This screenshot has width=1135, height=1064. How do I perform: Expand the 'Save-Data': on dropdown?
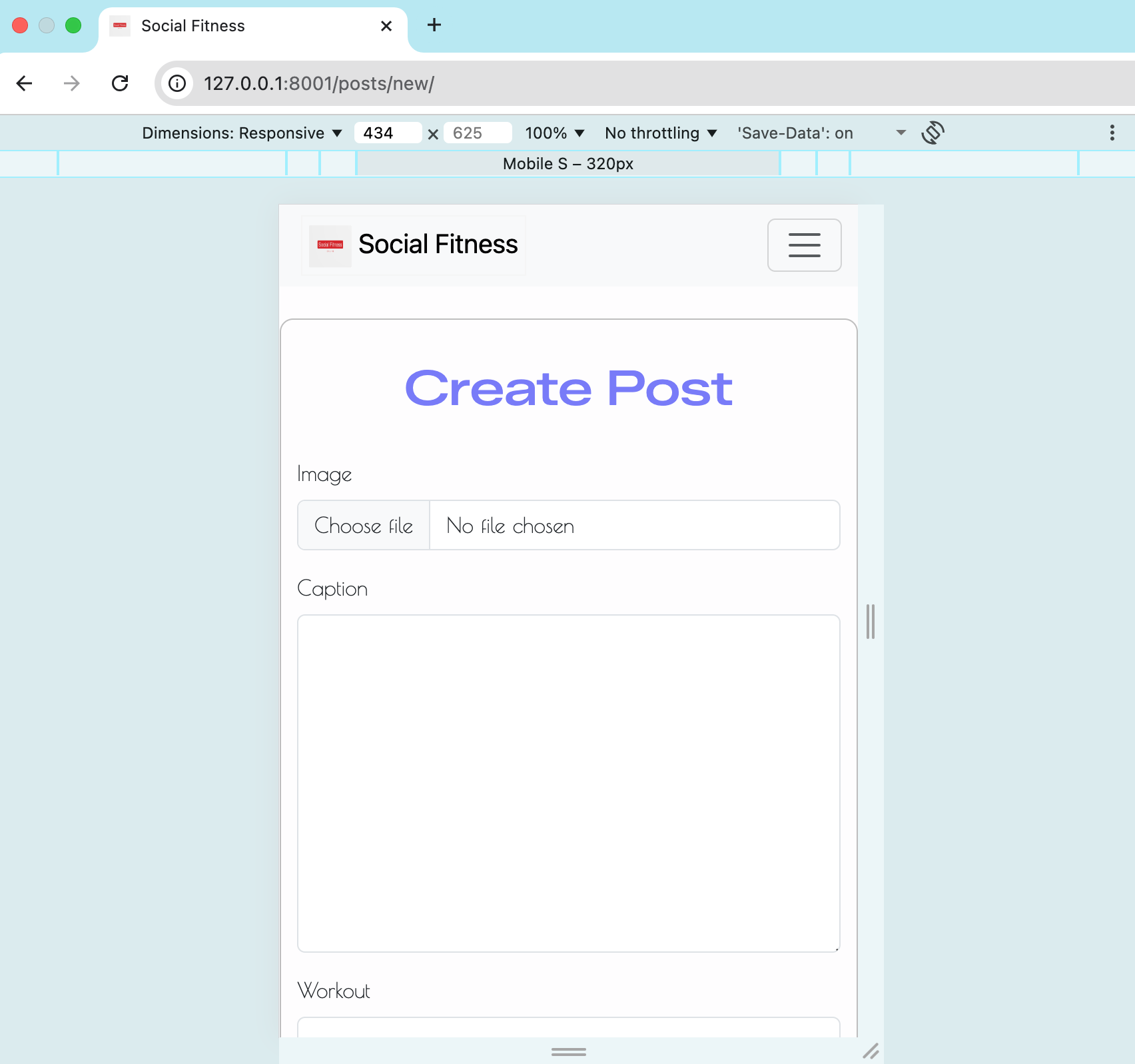tap(901, 133)
